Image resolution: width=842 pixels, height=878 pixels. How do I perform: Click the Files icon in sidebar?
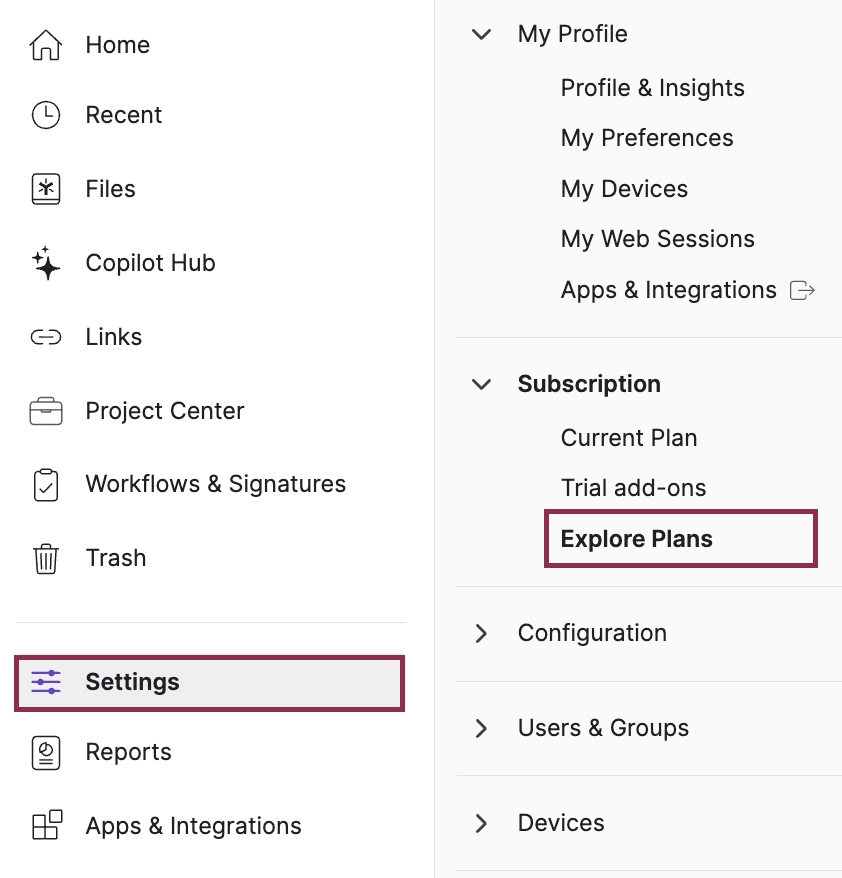point(46,189)
